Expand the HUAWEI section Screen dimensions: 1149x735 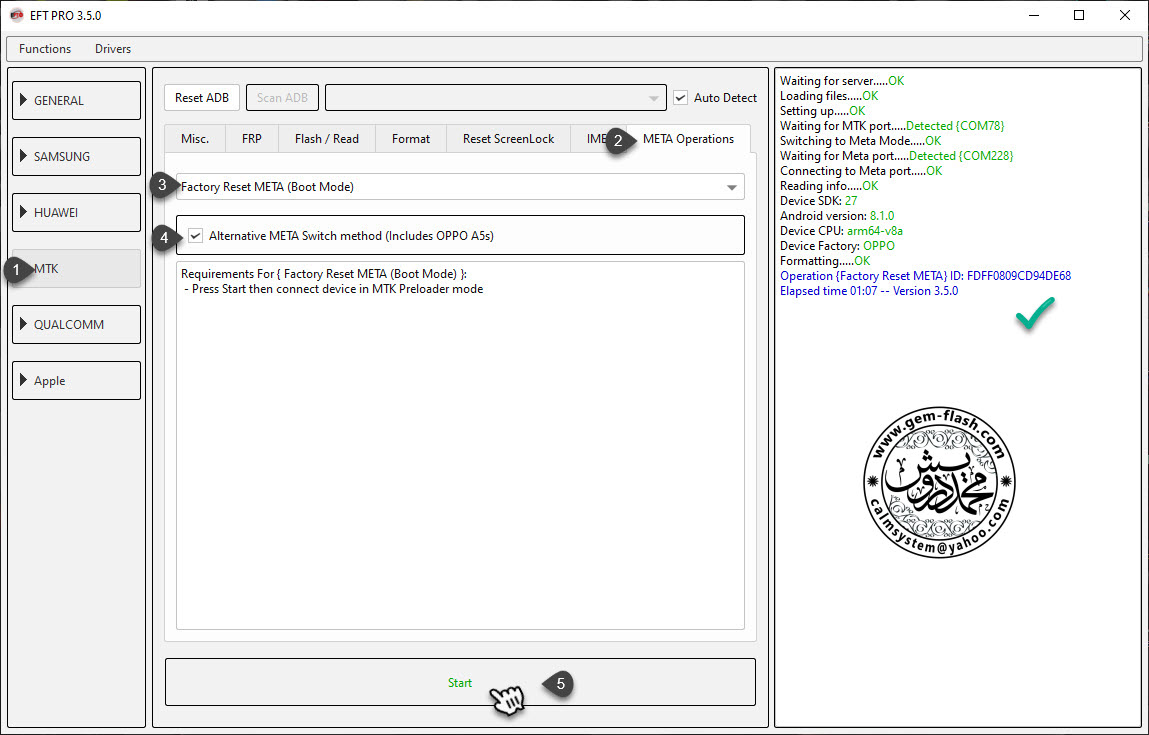click(x=76, y=213)
